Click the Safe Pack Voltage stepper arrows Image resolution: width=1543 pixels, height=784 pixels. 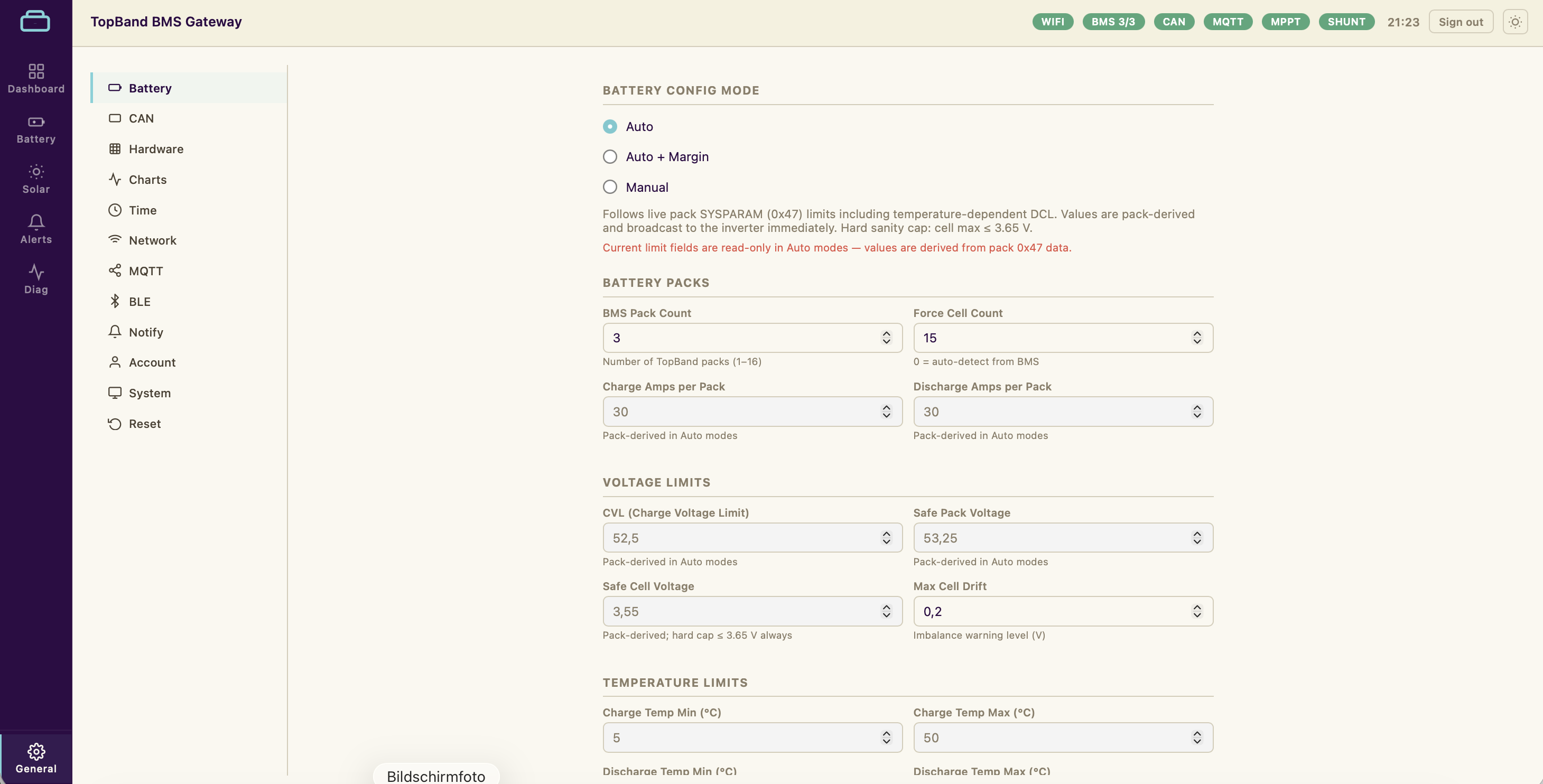coord(1197,538)
